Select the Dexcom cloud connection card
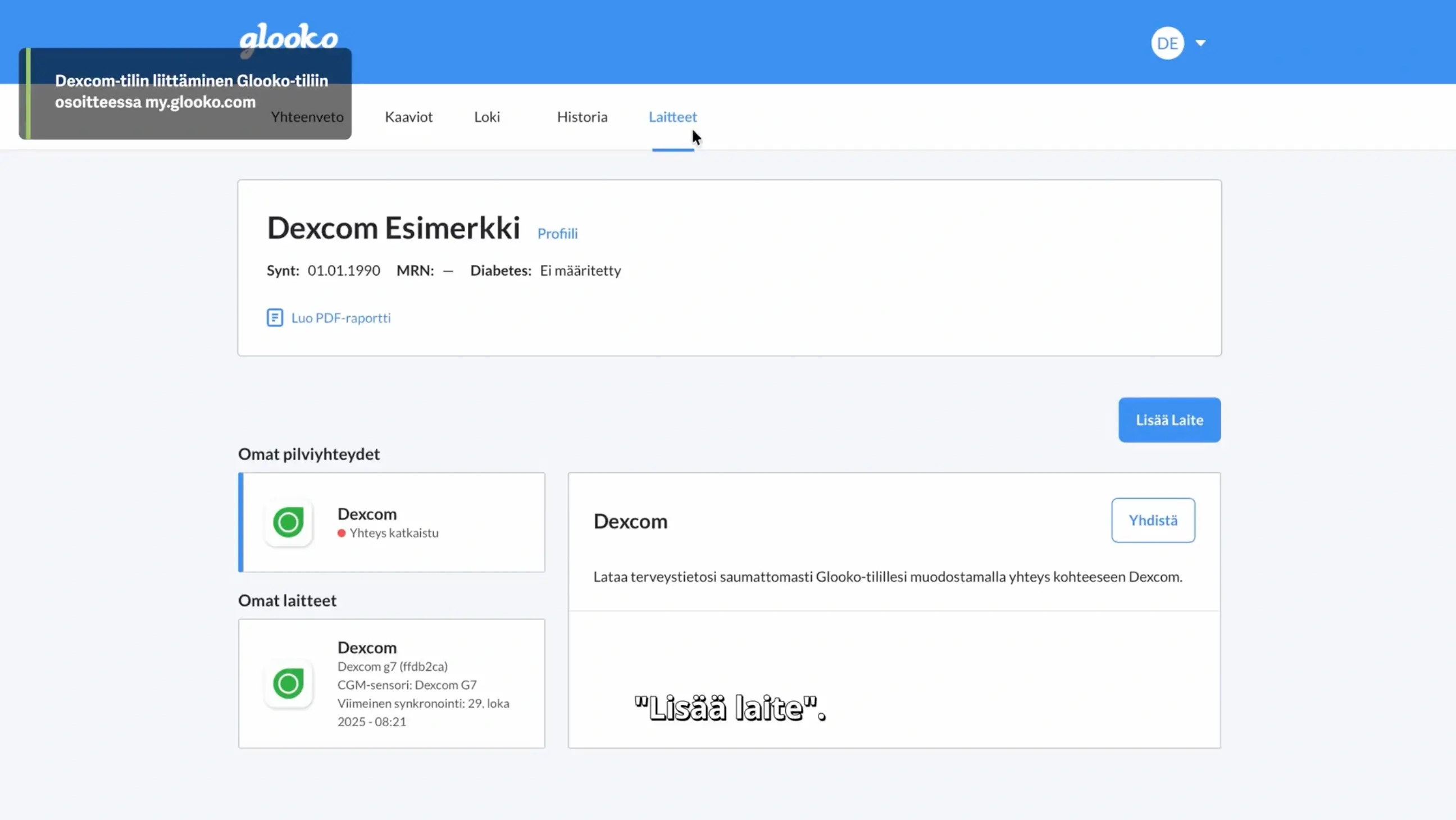1456x820 pixels. [x=392, y=522]
